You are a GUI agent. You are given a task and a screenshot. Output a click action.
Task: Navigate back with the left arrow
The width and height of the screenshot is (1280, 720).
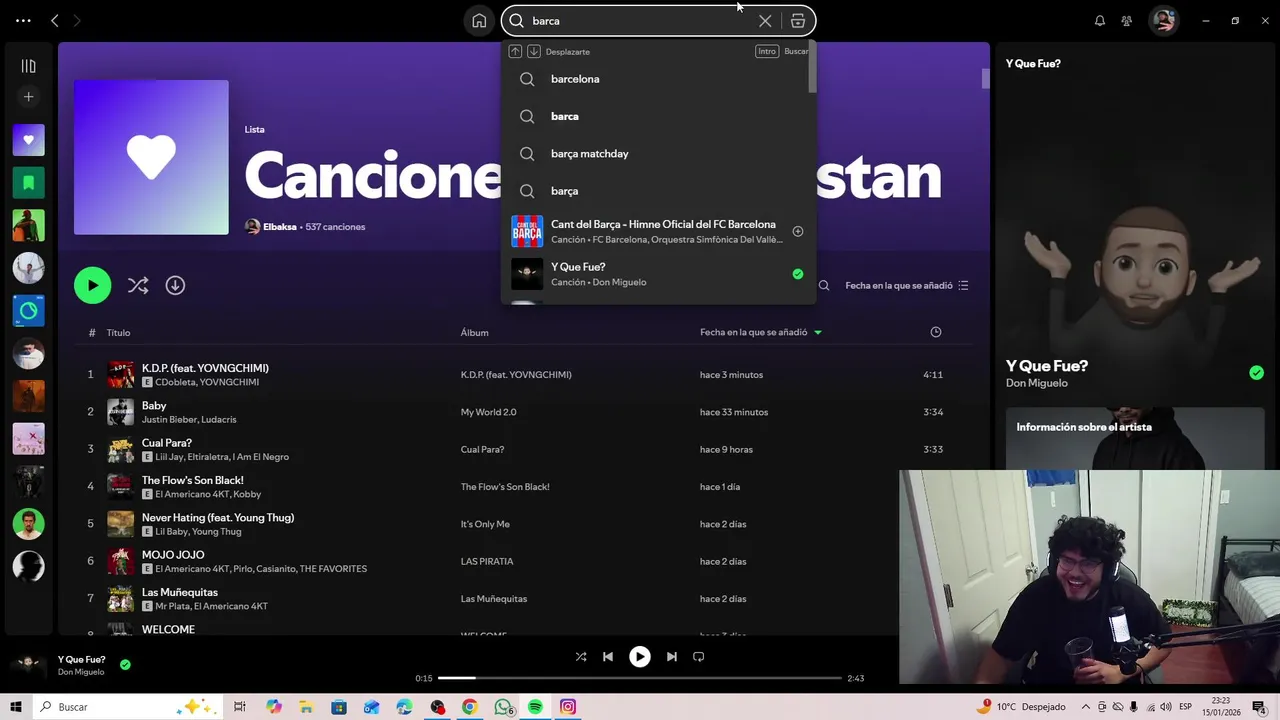[55, 20]
